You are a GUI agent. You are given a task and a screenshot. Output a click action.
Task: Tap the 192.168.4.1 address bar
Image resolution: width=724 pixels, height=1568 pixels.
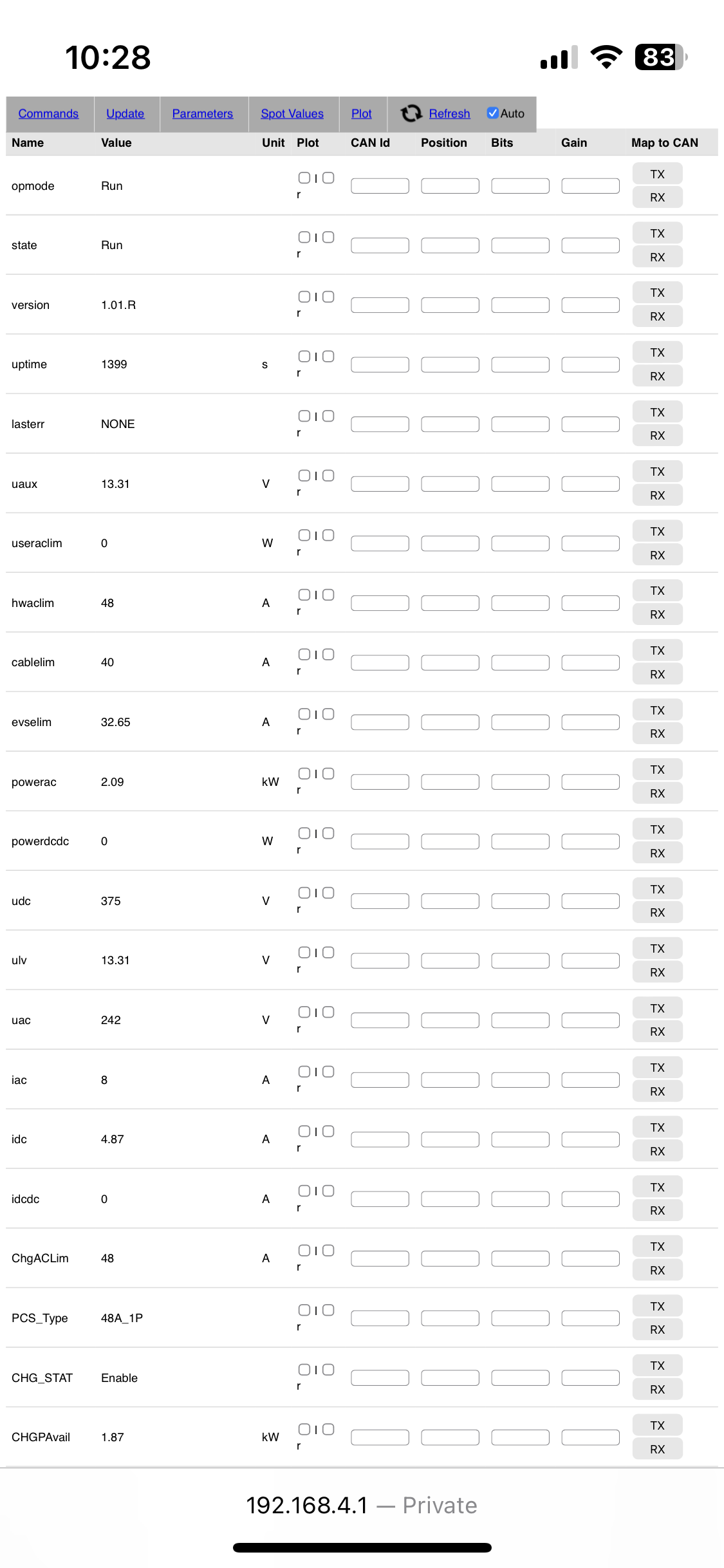362,1506
